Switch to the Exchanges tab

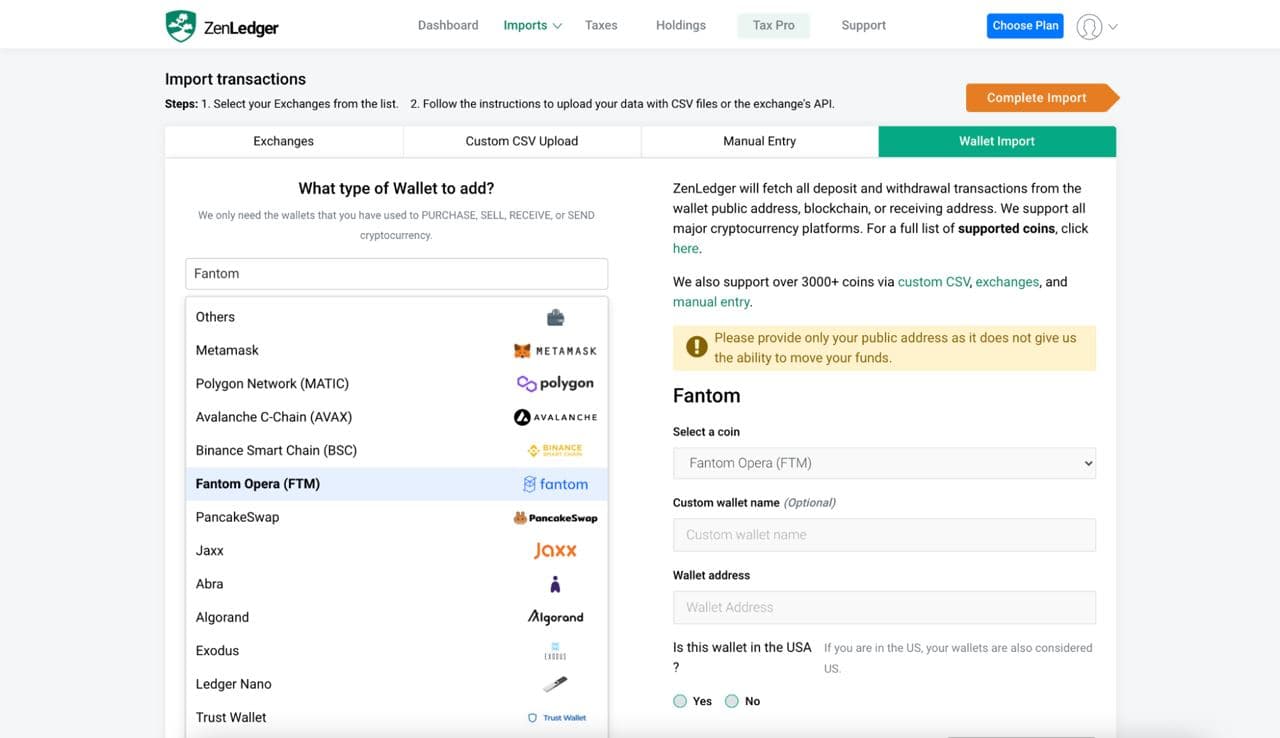click(x=284, y=141)
